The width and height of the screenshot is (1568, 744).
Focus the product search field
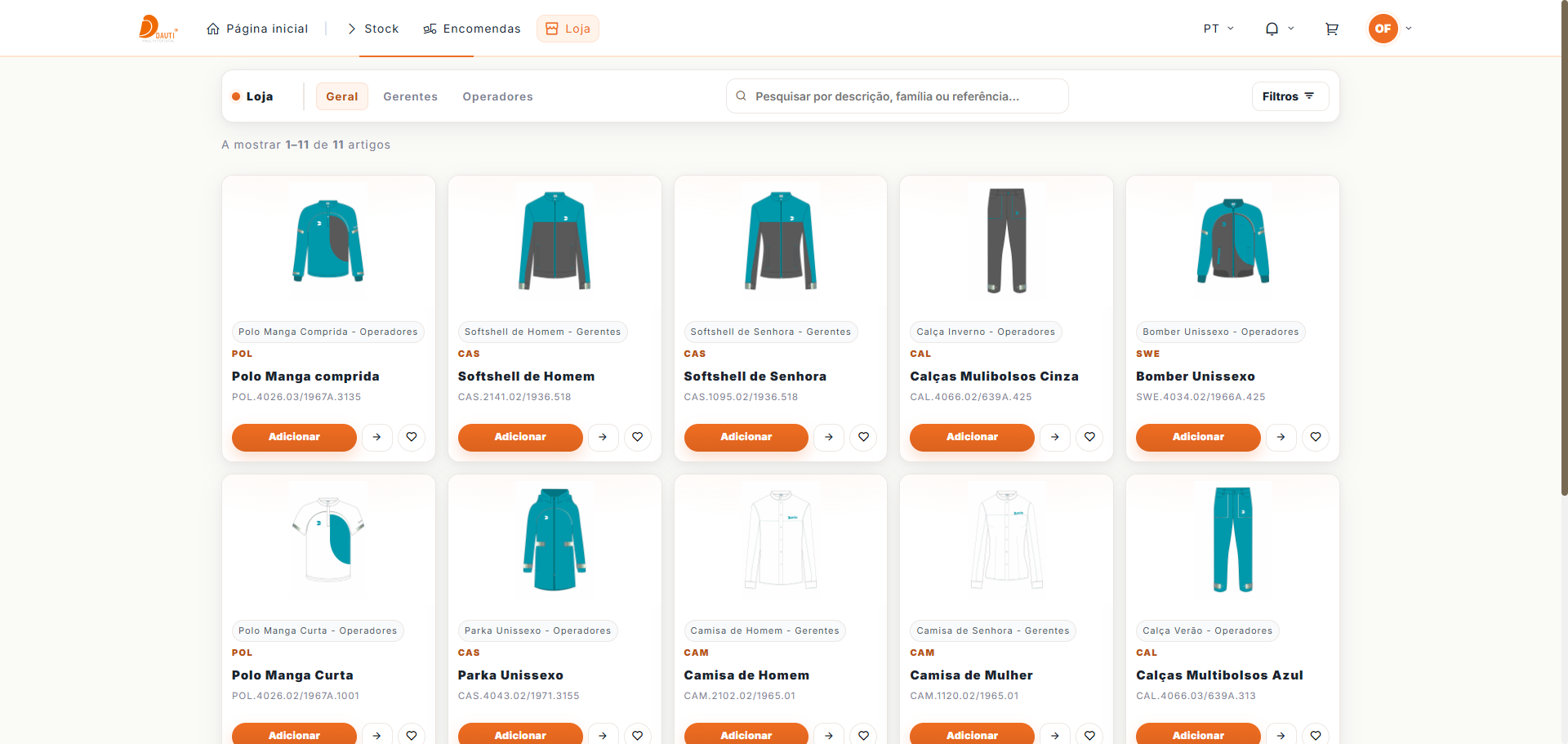coord(906,96)
